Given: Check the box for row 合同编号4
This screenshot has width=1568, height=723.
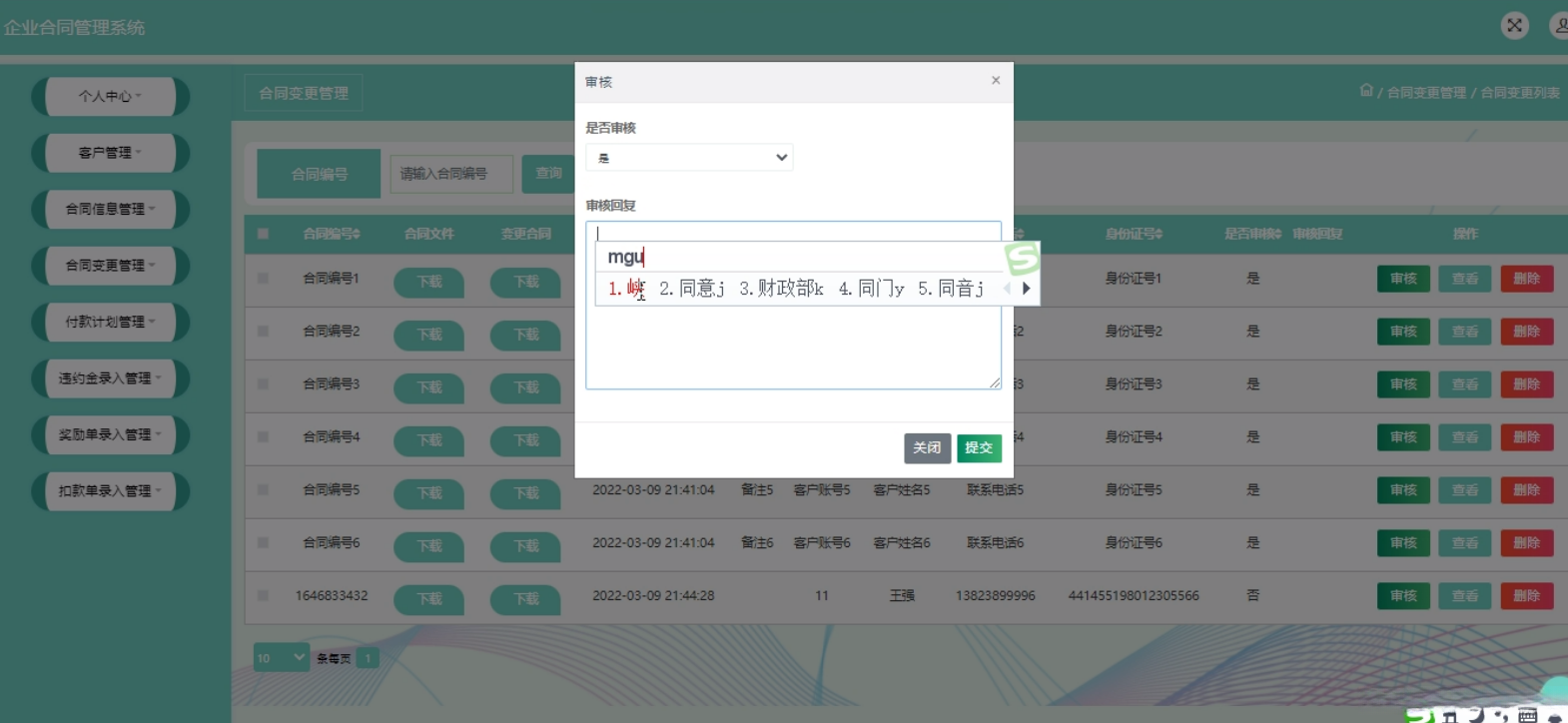Looking at the screenshot, I should click(263, 437).
